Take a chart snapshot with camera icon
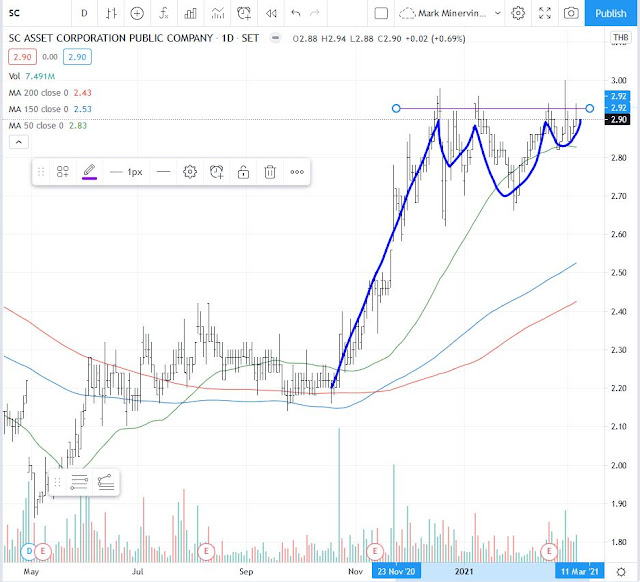Image resolution: width=640 pixels, height=582 pixels. click(x=571, y=13)
